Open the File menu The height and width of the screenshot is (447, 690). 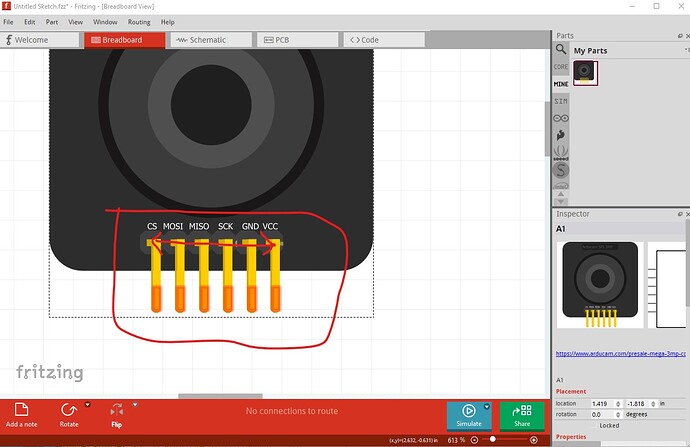(x=8, y=22)
